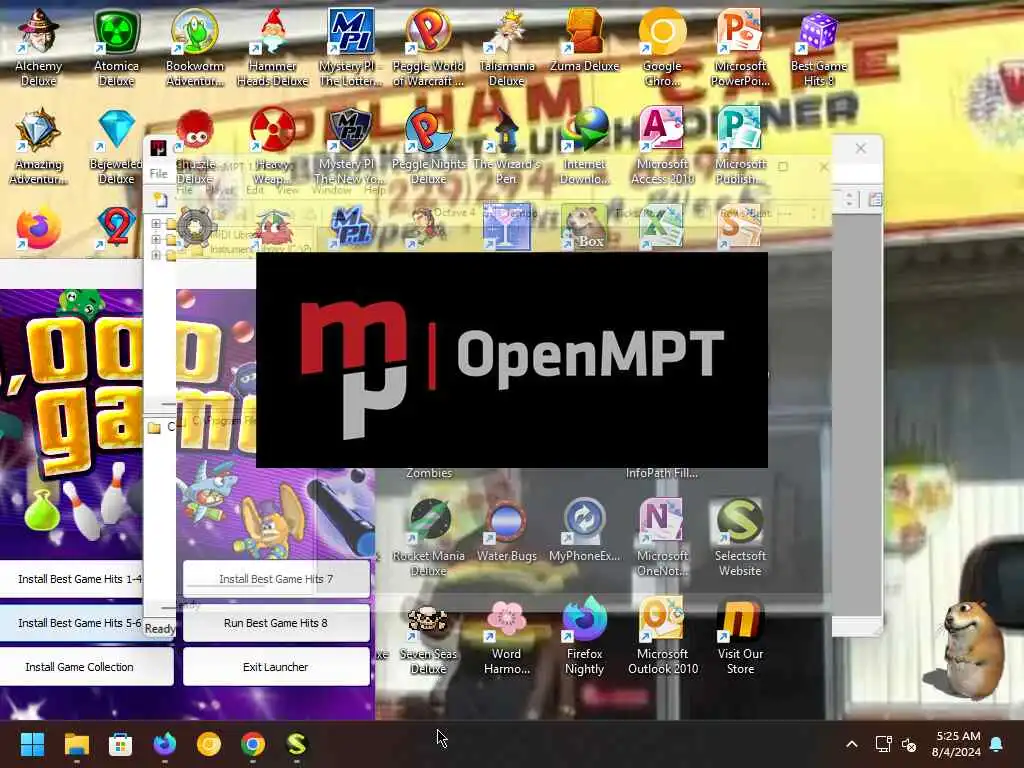Open File Explorer from the taskbar
Viewport: 1024px width, 768px height.
(76, 744)
